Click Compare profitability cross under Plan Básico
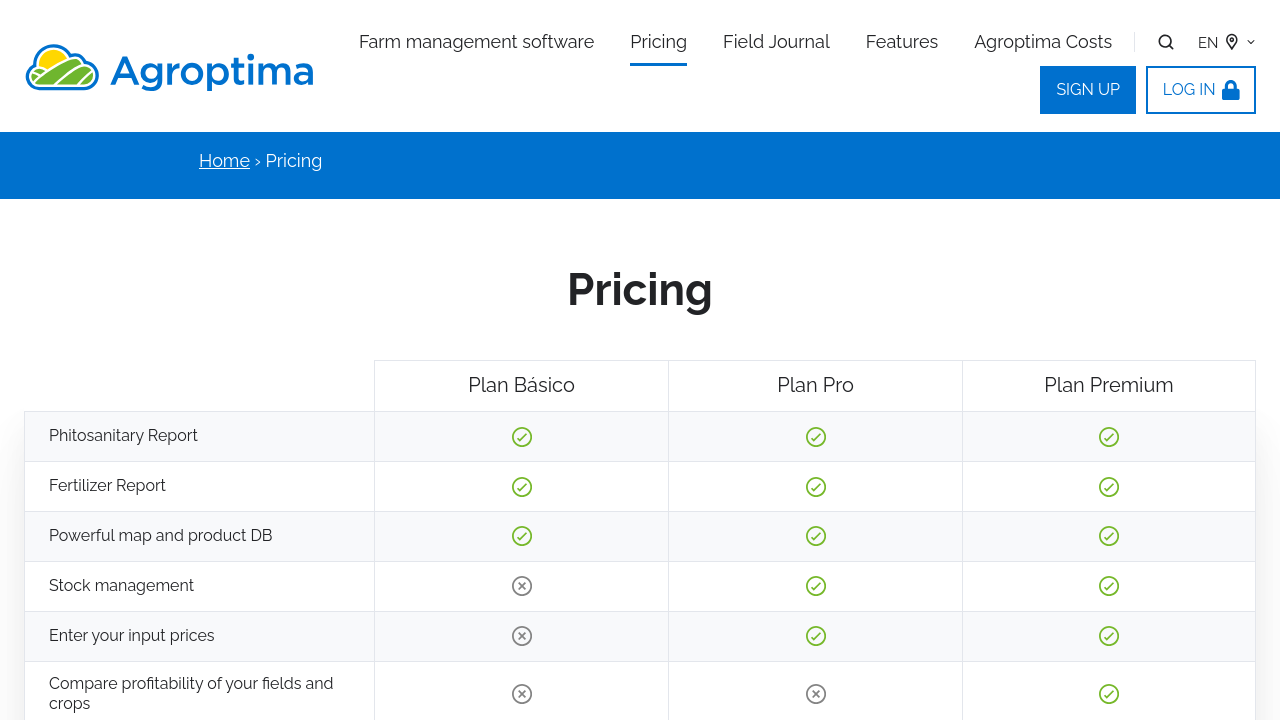 [x=522, y=694]
